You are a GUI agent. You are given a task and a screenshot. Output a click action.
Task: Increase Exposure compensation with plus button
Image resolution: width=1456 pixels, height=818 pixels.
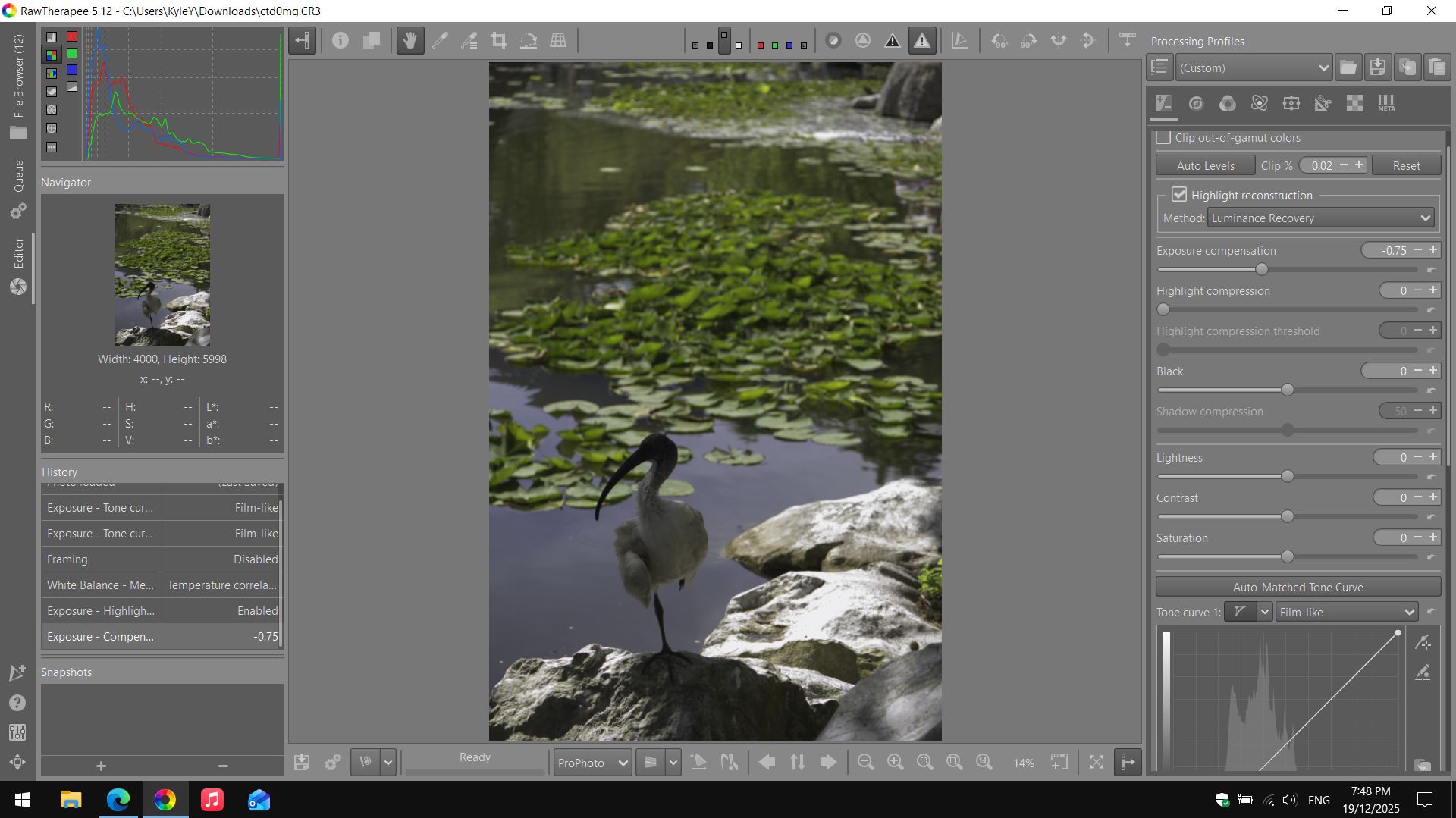pyautogui.click(x=1433, y=249)
